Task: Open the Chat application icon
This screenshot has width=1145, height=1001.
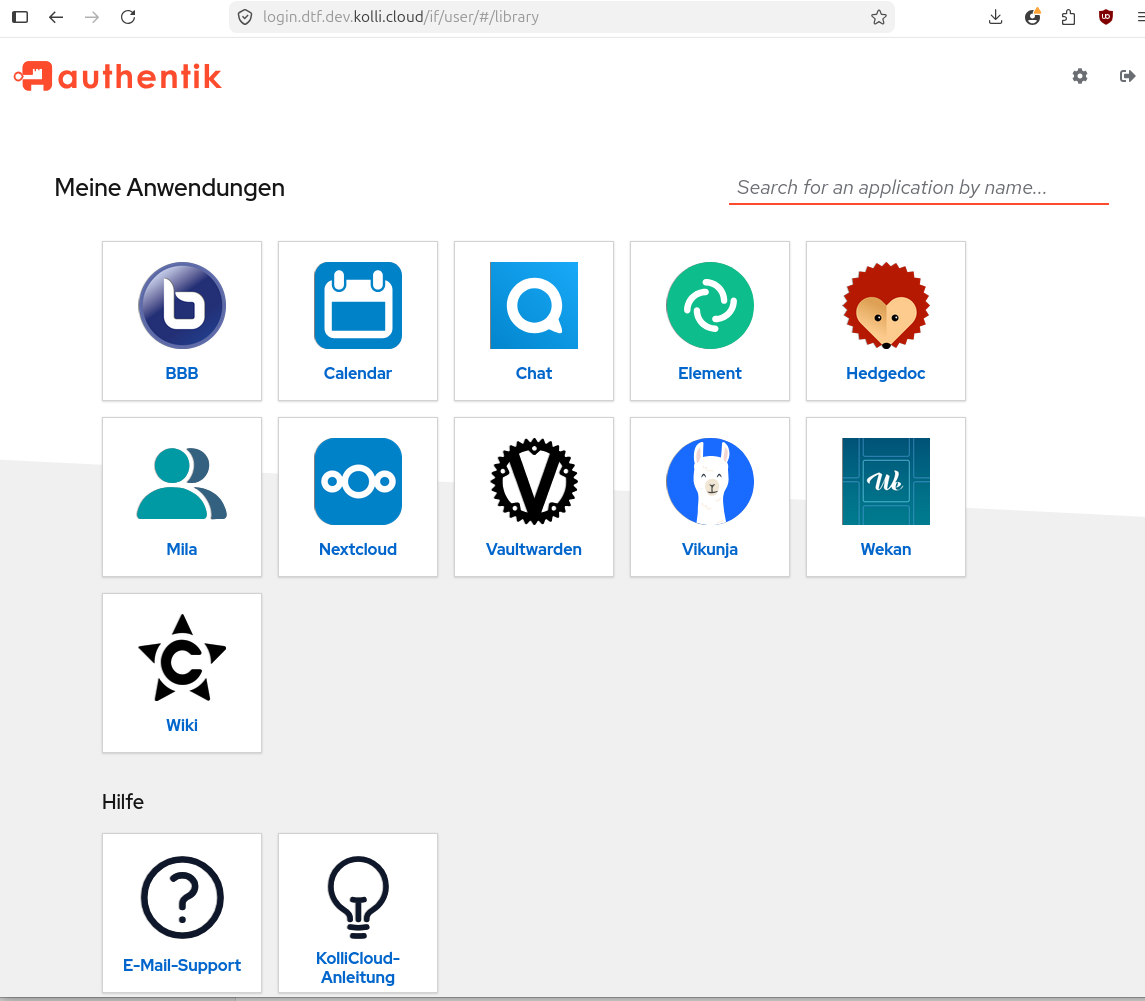Action: [534, 305]
